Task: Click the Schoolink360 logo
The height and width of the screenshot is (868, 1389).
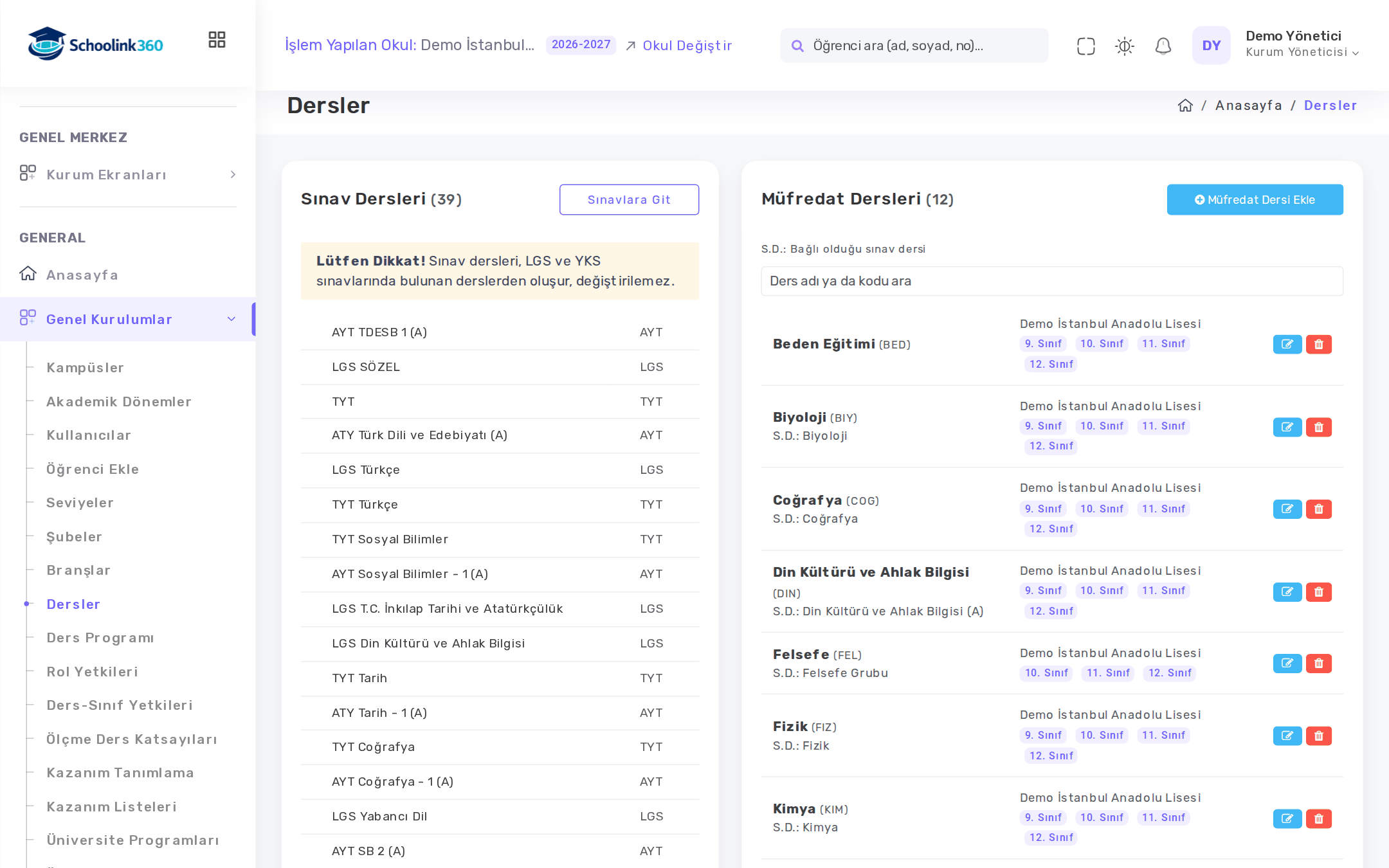Action: 95,44
